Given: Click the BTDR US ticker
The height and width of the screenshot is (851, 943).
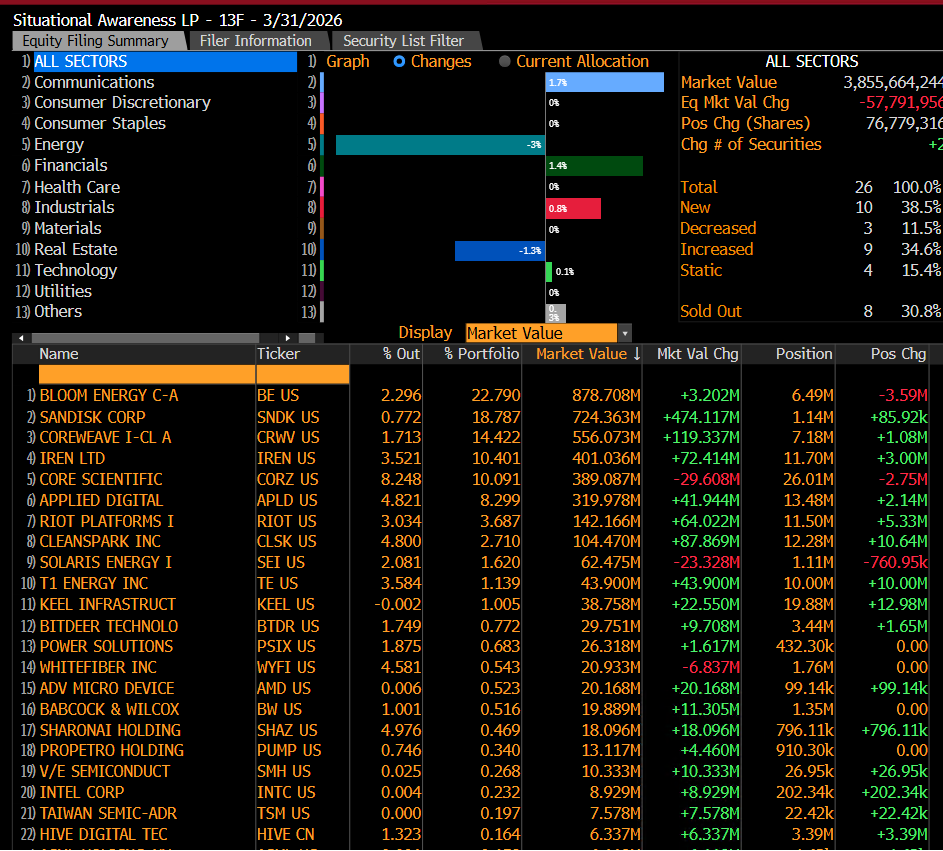Looking at the screenshot, I should tap(288, 627).
